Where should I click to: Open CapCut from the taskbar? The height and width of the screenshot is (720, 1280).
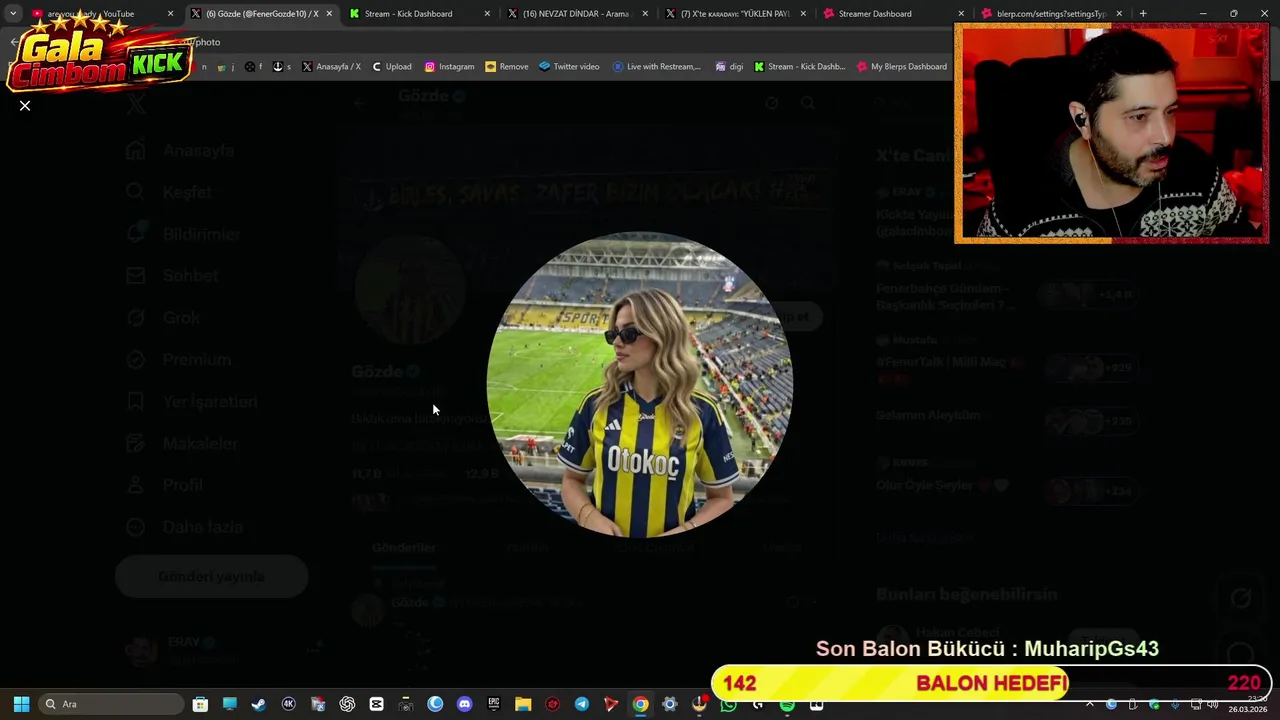pos(376,704)
